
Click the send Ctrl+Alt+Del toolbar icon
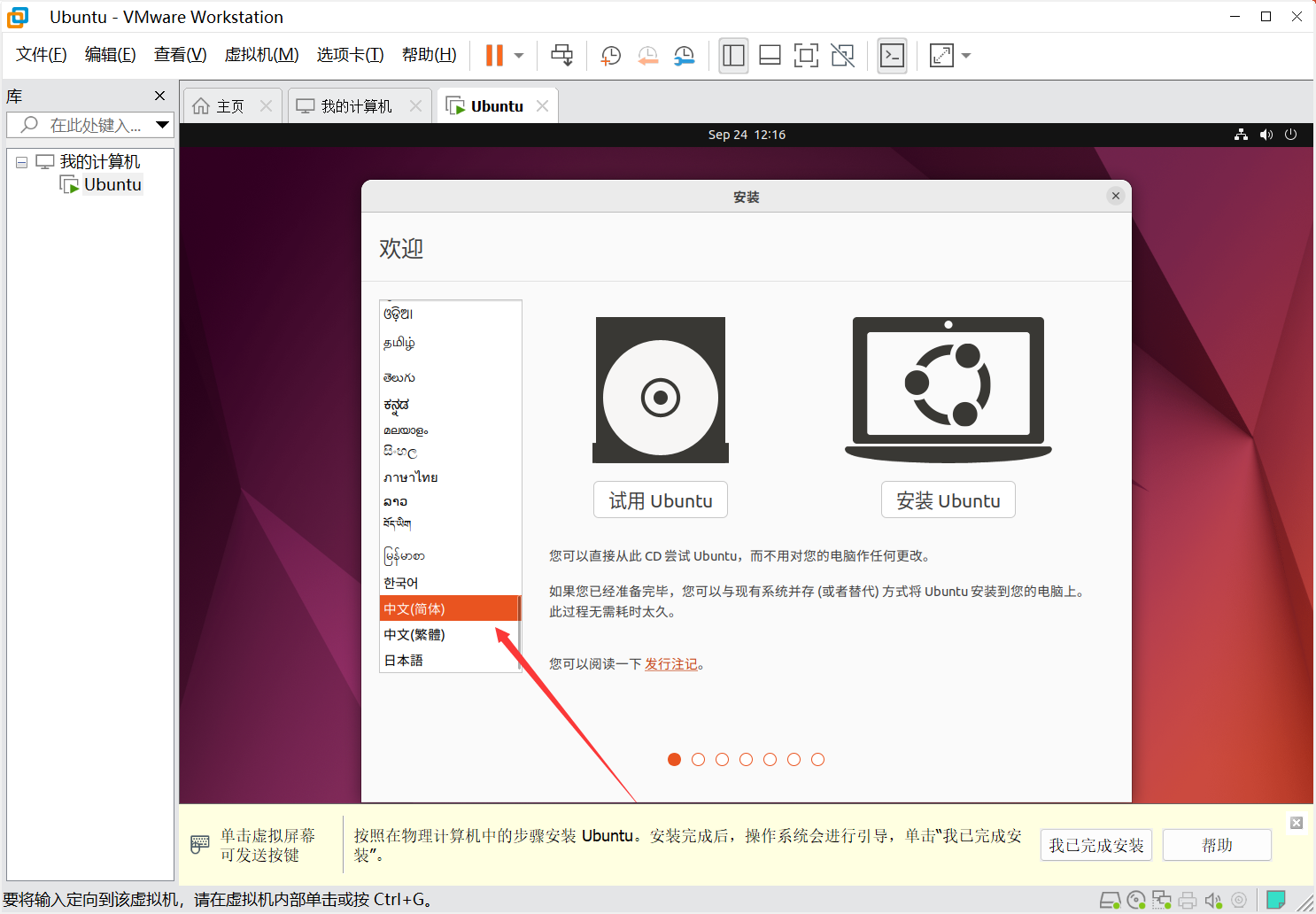pos(561,55)
